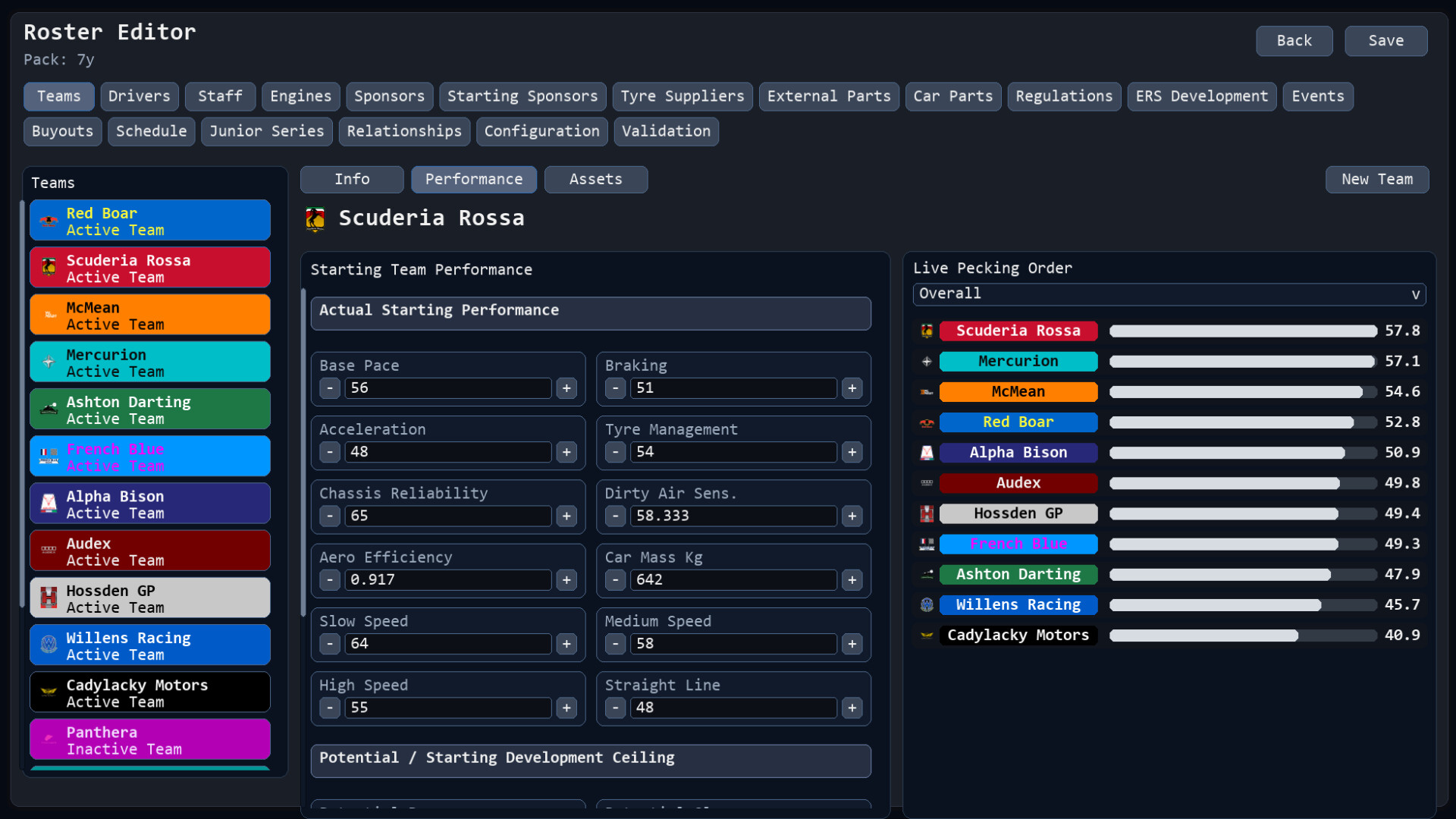
Task: Click the Cadylacky Motors logo in the Teams list
Action: pyautogui.click(x=49, y=692)
